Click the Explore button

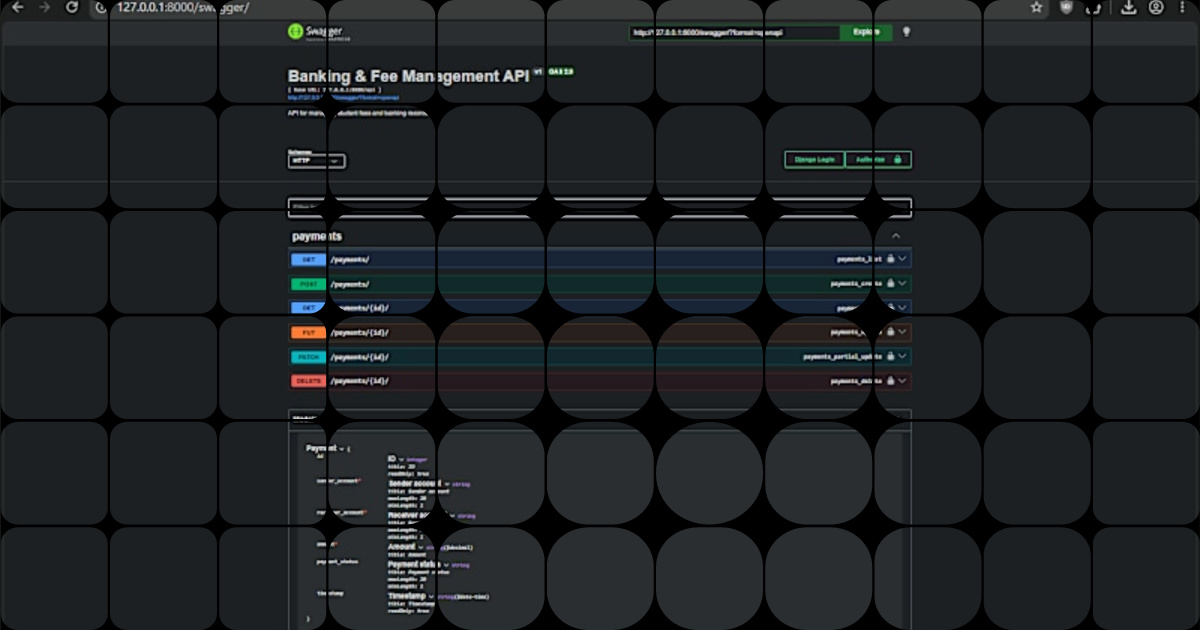click(x=866, y=32)
